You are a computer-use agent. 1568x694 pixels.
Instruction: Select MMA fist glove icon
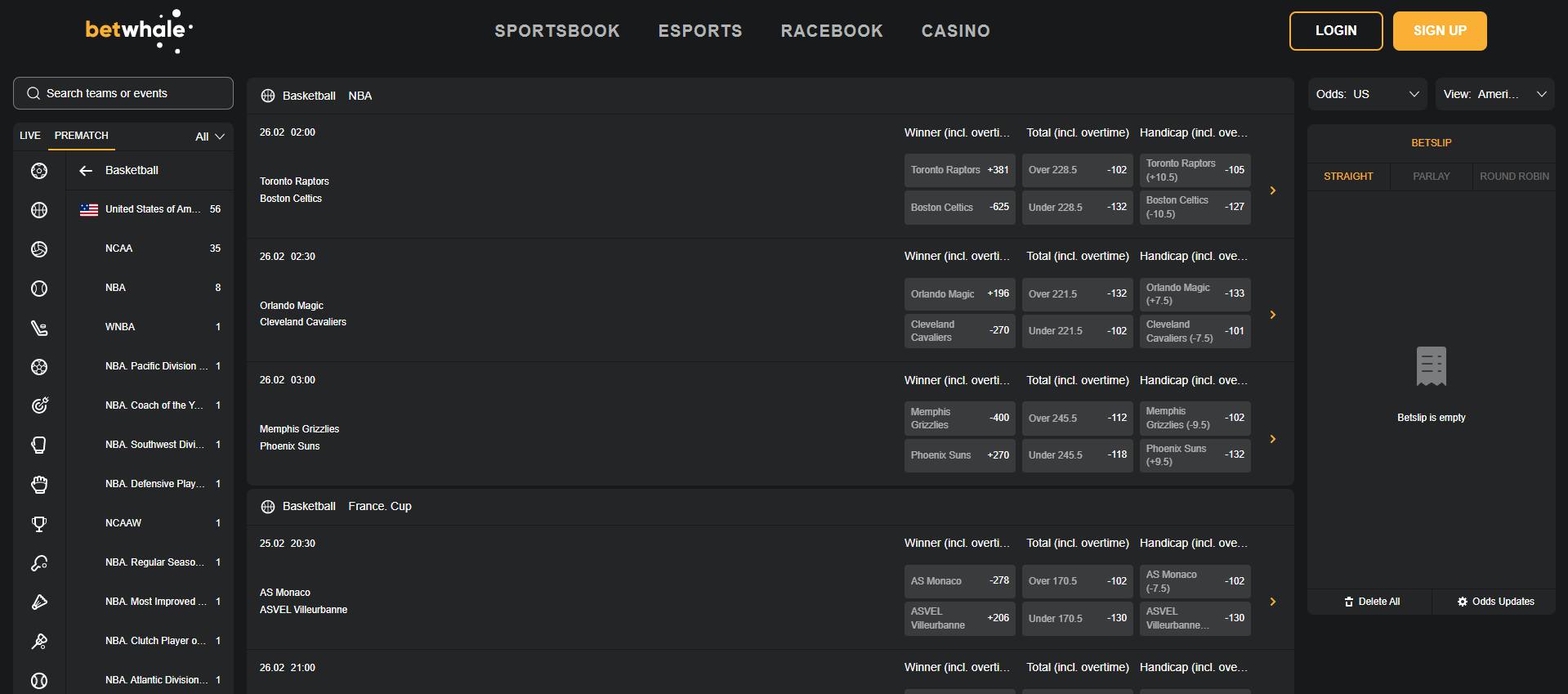(x=39, y=484)
